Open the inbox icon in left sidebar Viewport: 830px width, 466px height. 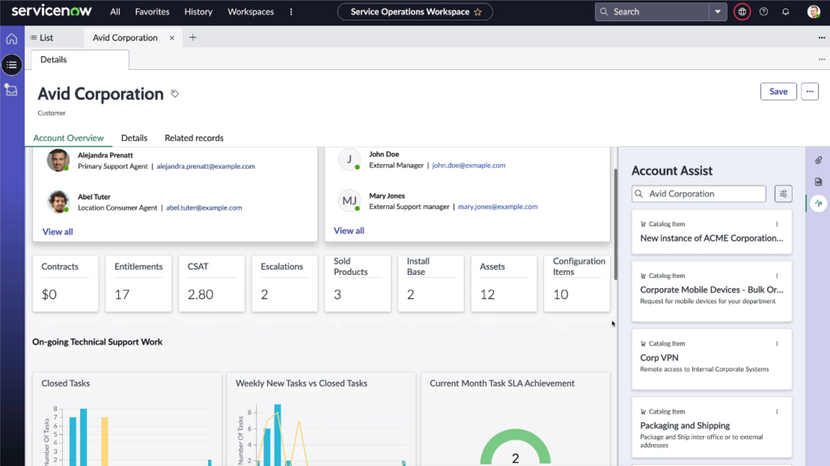(12, 90)
